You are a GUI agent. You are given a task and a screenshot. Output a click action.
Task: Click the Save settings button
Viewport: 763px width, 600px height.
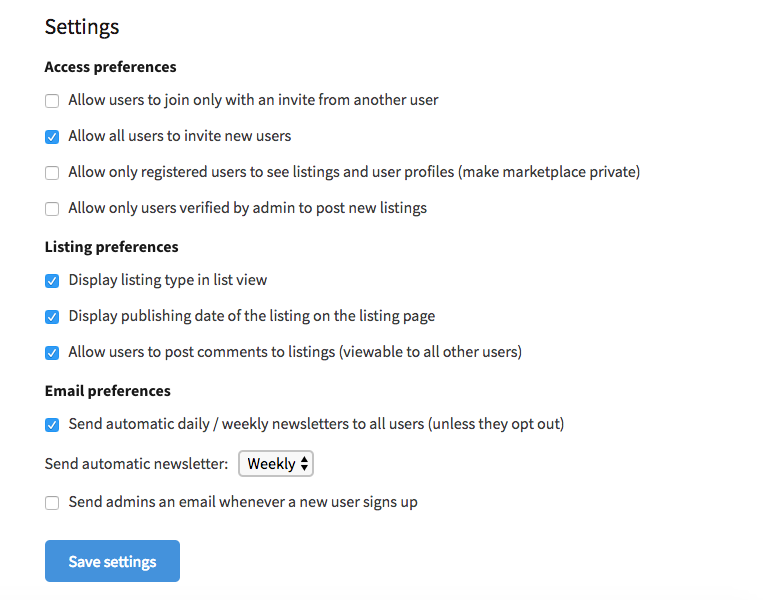click(x=112, y=561)
